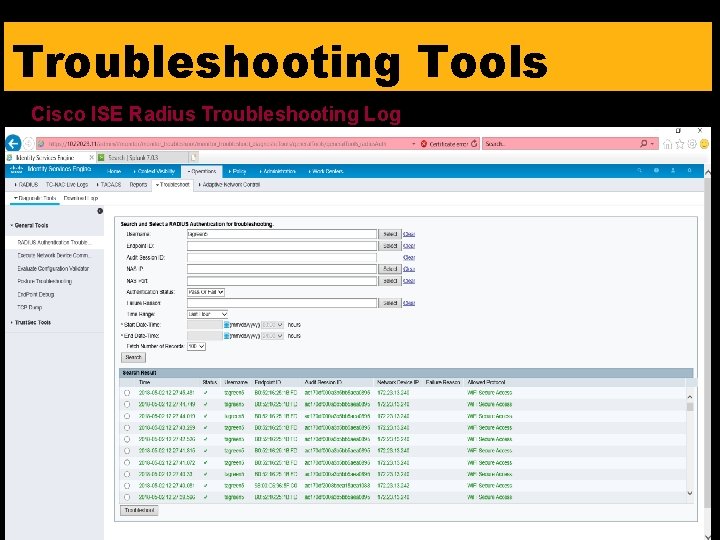Click the user account icon in ISE header
This screenshot has height=540, width=720.
(673, 170)
